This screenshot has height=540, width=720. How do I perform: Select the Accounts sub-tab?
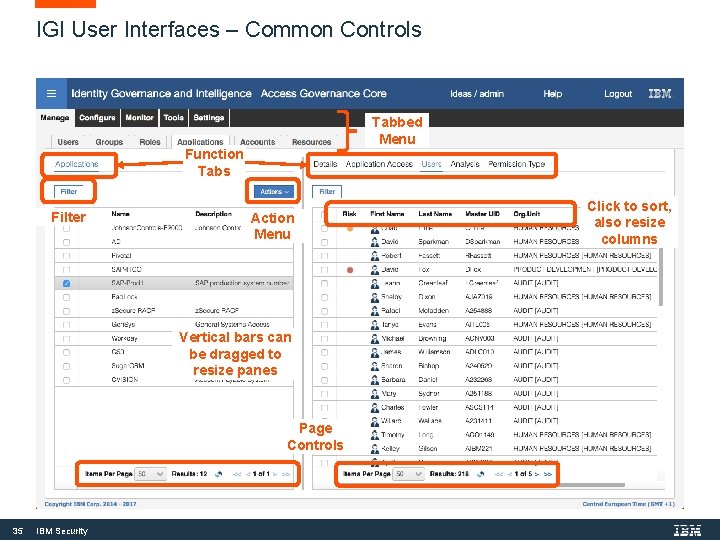tap(257, 142)
